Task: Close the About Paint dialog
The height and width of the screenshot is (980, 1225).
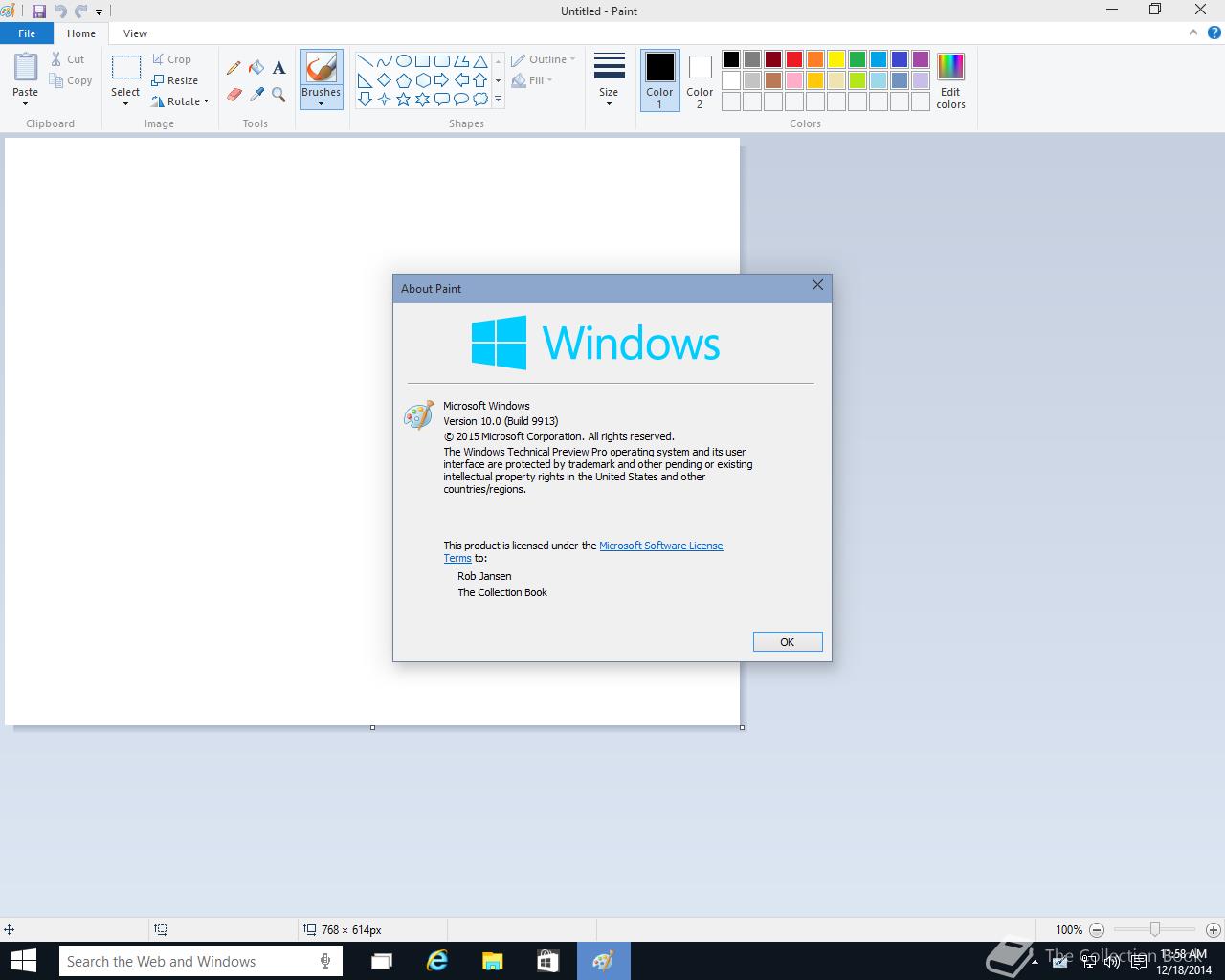Action: [817, 285]
